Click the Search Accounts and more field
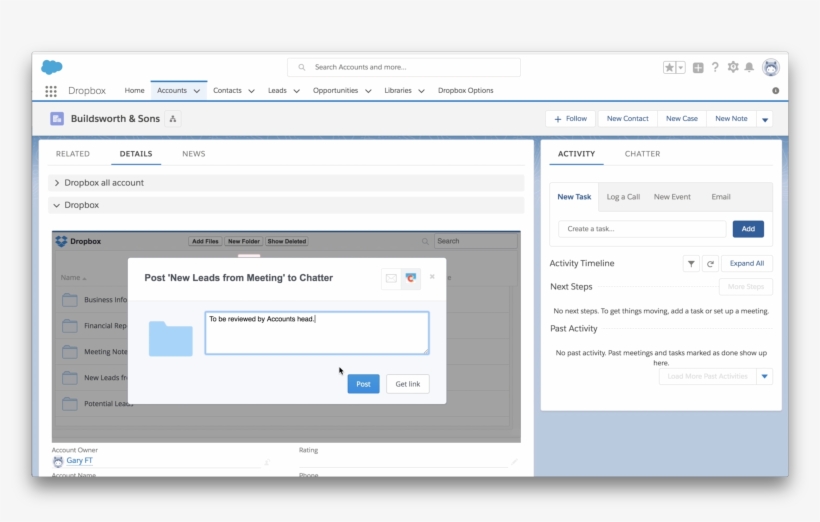820x522 pixels. 404,67
